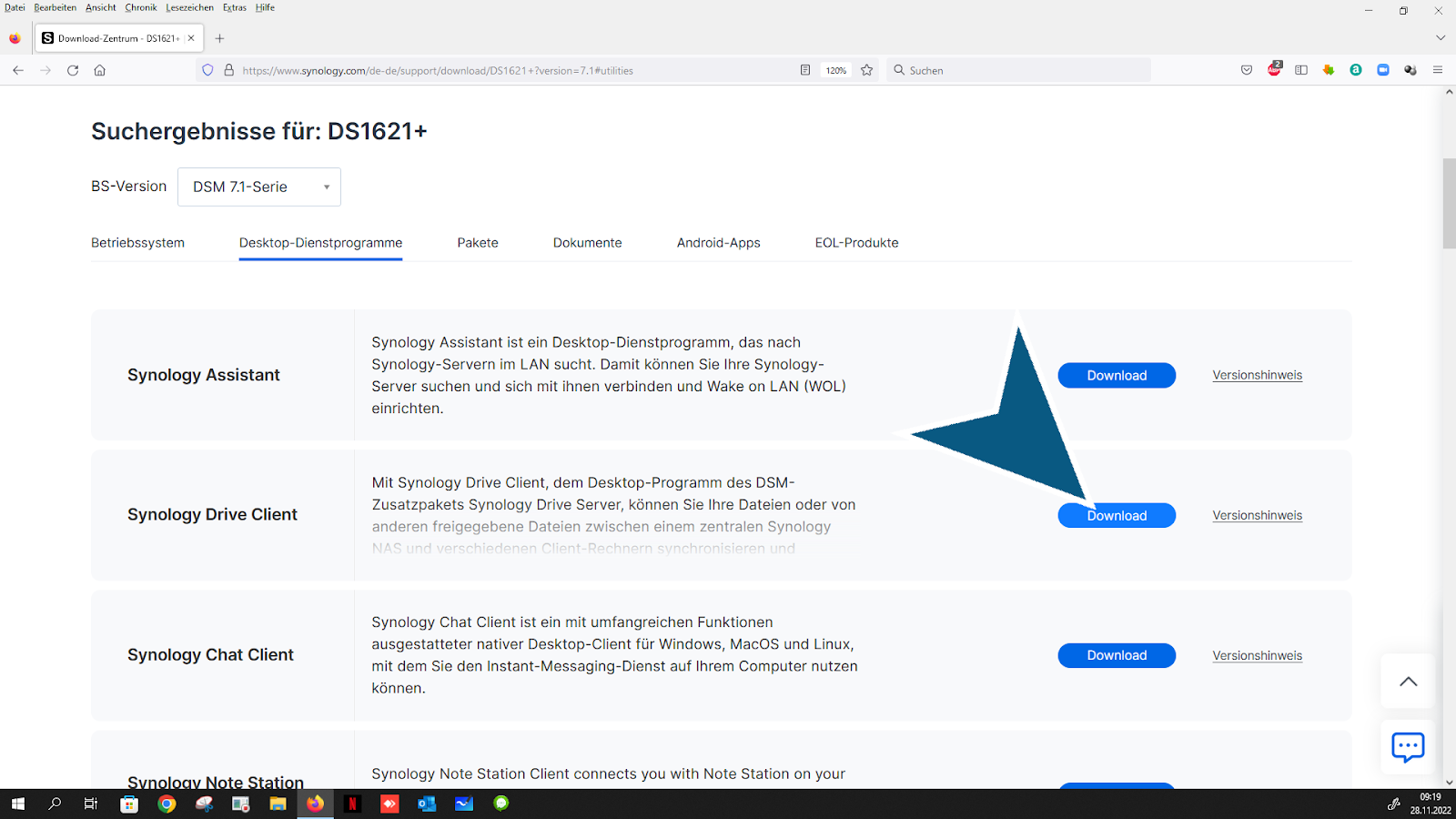The height and width of the screenshot is (819, 1456).
Task: Select the Desktop-Dienstprogramme tab
Action: point(320,243)
